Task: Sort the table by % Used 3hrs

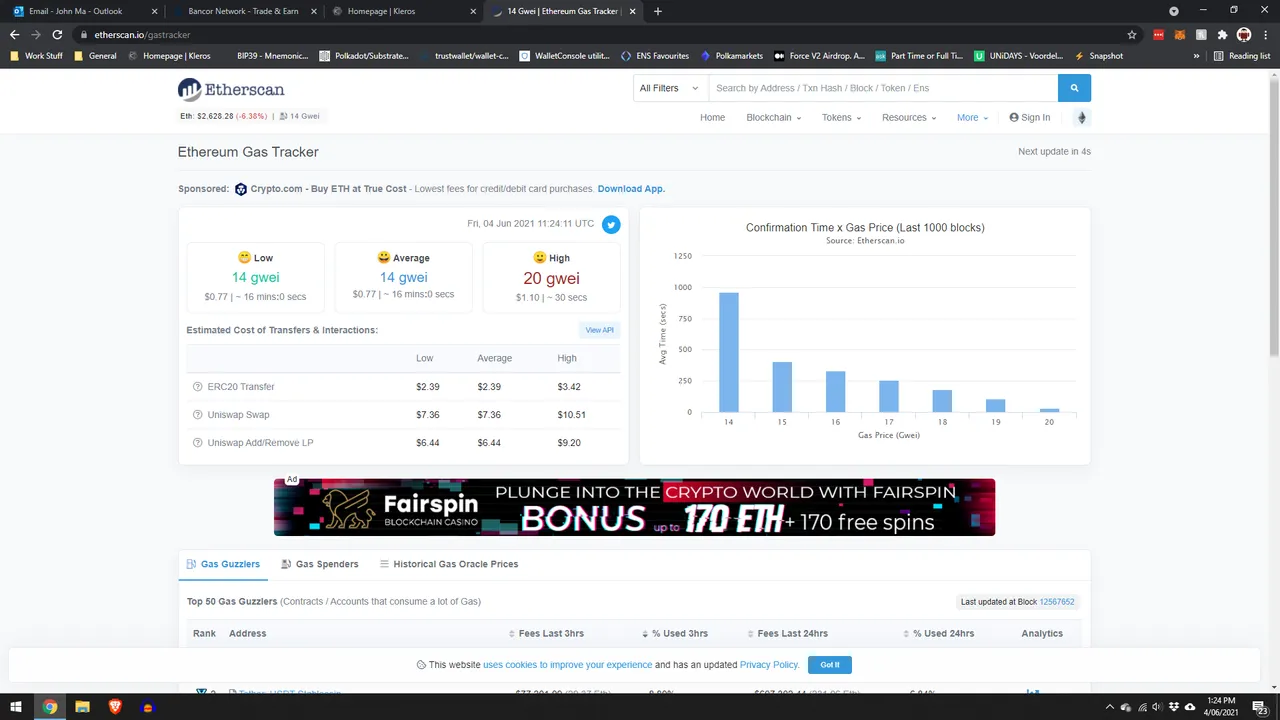Action: (x=675, y=633)
